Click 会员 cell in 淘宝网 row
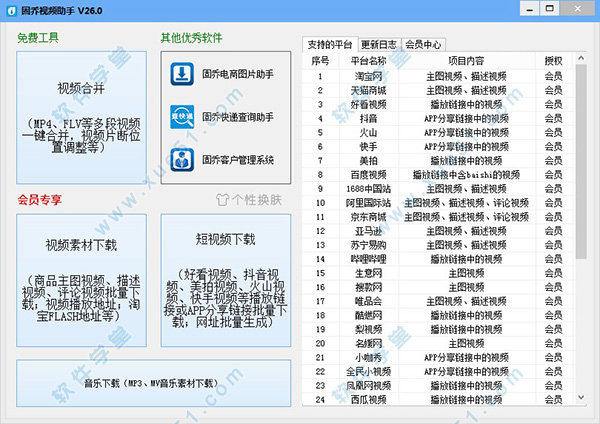Image resolution: width=600 pixels, height=424 pixels. coord(554,77)
